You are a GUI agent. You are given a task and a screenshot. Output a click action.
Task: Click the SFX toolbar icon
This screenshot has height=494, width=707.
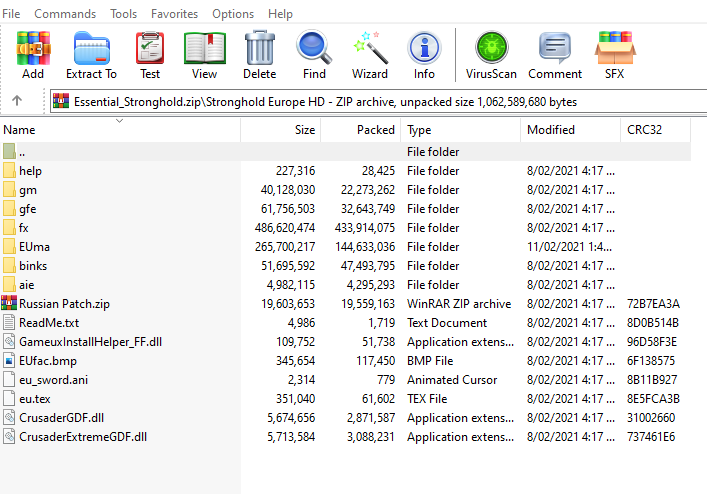615,48
